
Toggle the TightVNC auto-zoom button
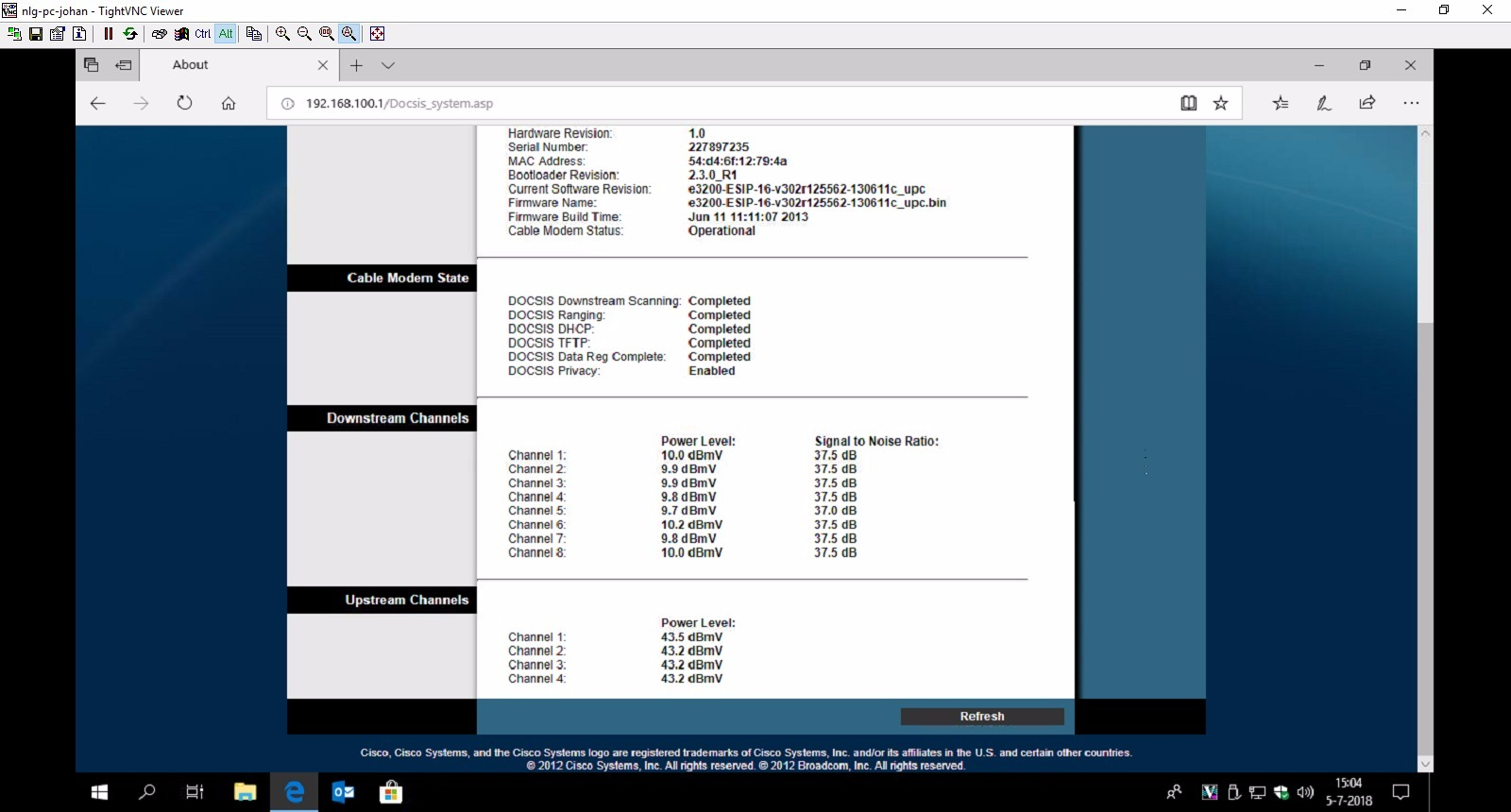[x=348, y=34]
